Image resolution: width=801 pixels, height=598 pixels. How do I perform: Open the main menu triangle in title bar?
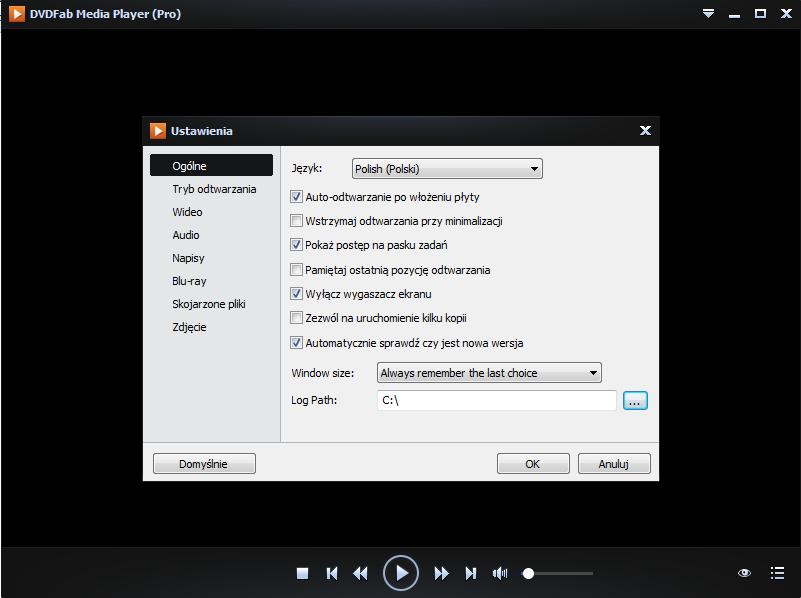pyautogui.click(x=708, y=14)
